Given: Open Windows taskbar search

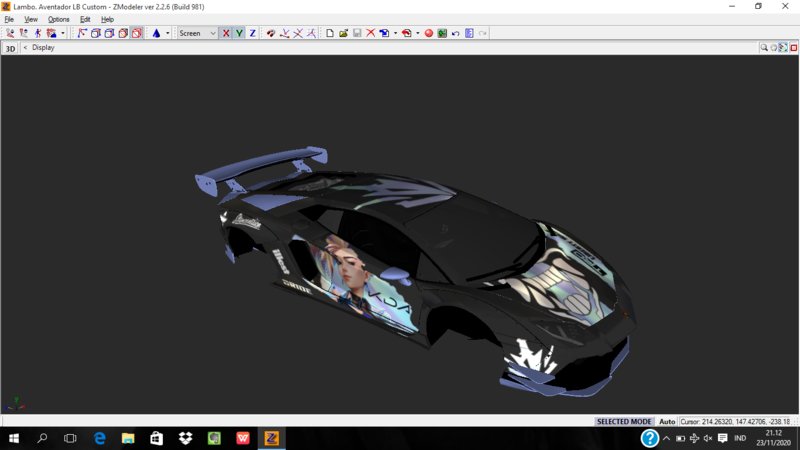Looking at the screenshot, I should coord(42,438).
